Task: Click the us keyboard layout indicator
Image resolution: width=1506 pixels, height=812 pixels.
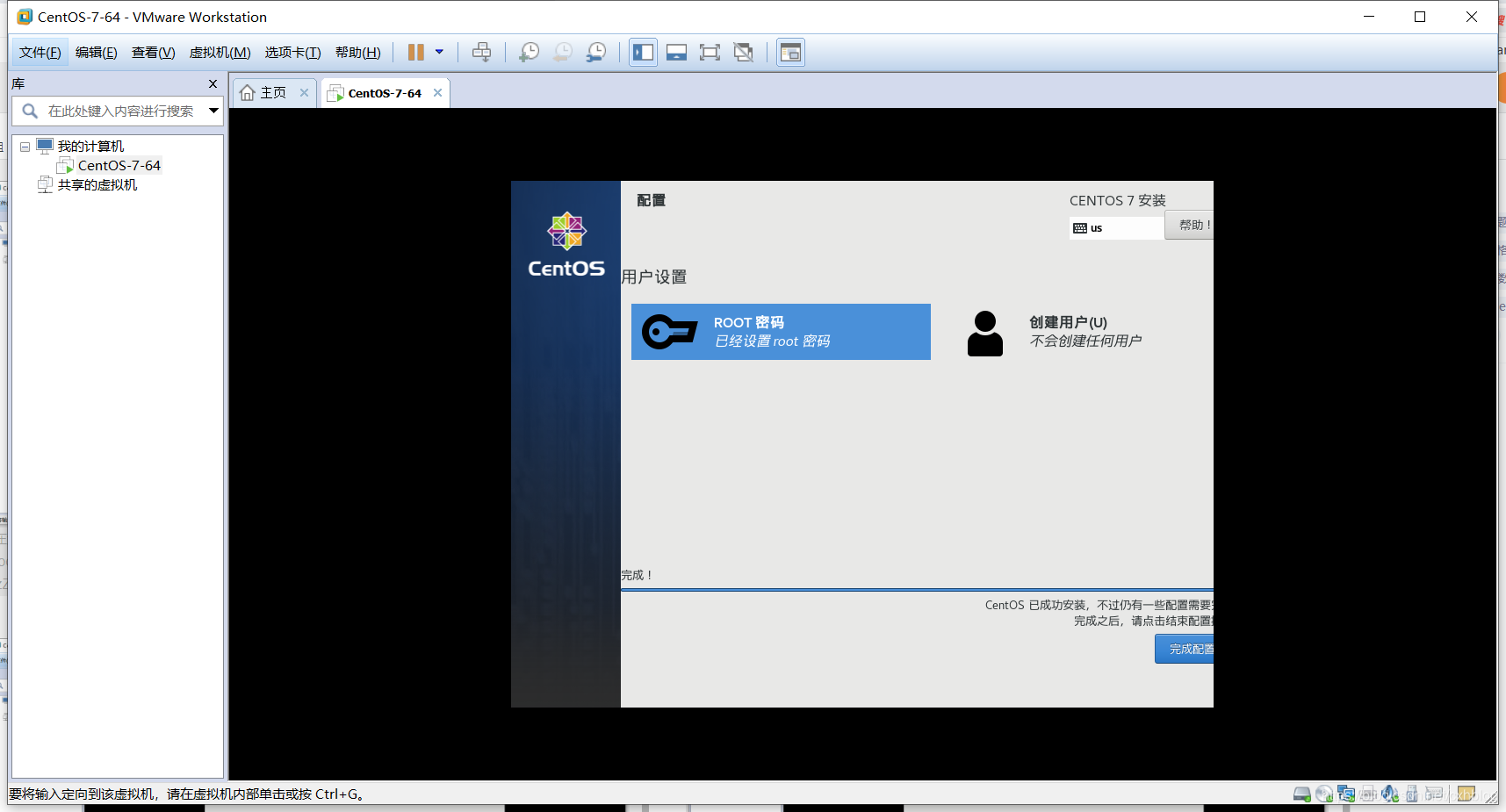Action: click(x=1117, y=228)
